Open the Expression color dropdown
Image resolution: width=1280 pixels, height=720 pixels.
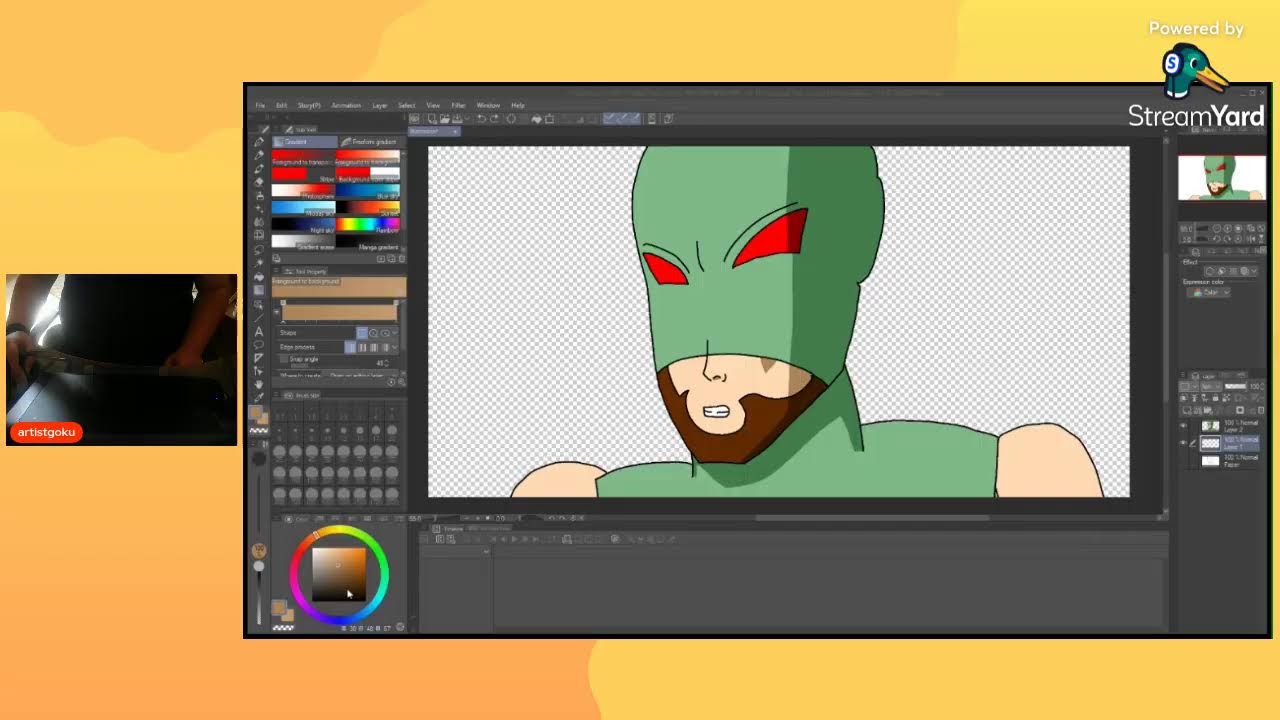[1208, 292]
